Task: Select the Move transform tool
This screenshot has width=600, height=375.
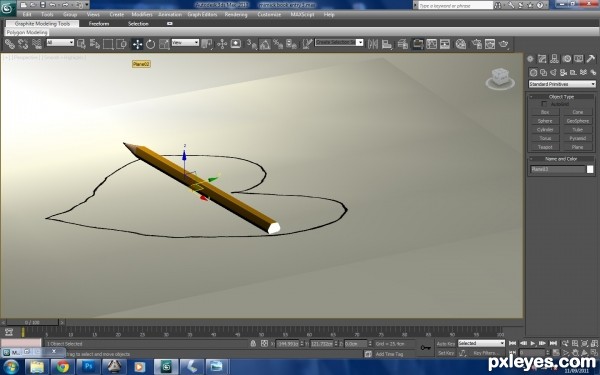Action: pos(137,44)
